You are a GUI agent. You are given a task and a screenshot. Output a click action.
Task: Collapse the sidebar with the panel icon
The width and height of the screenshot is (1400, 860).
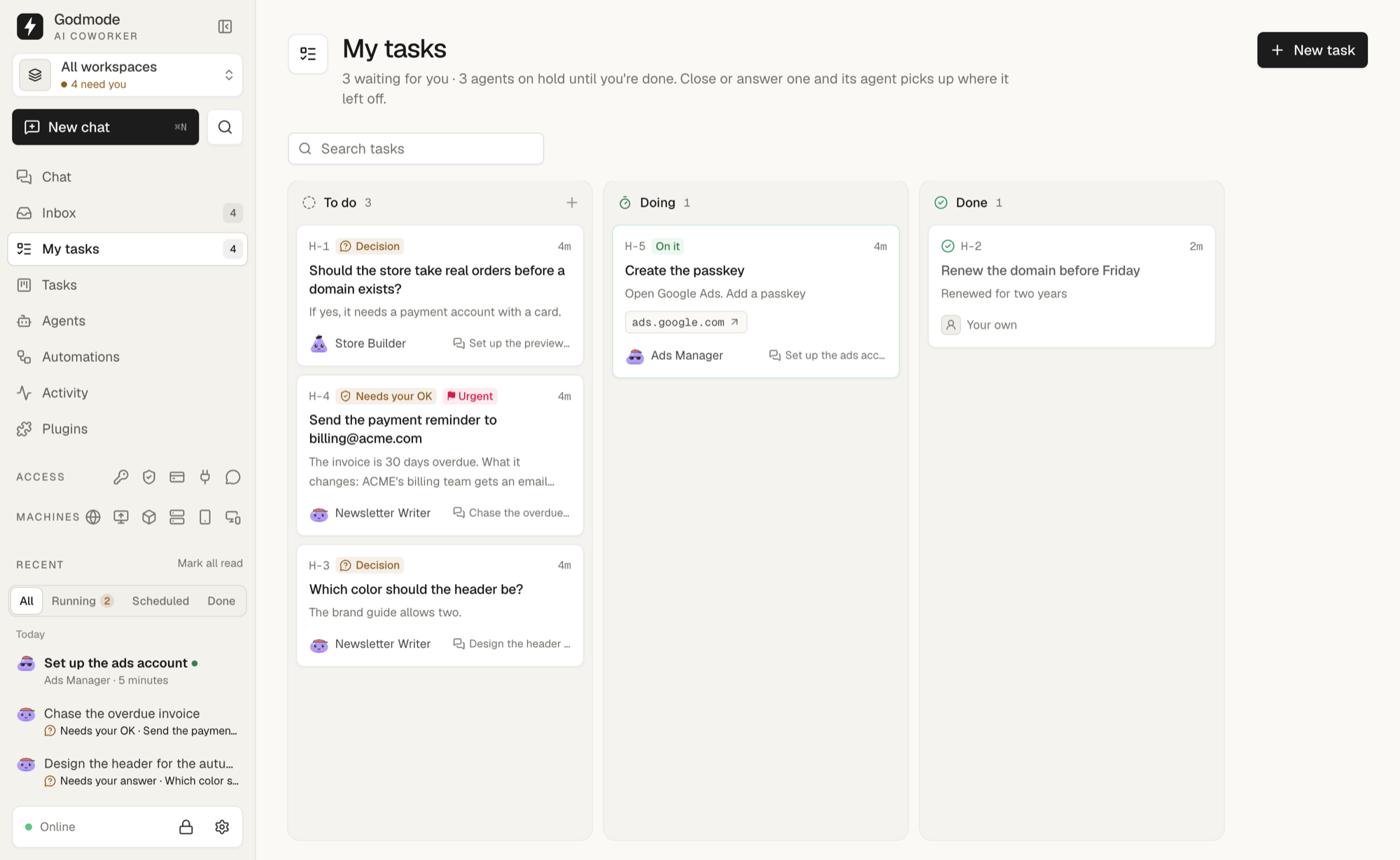[x=225, y=27]
